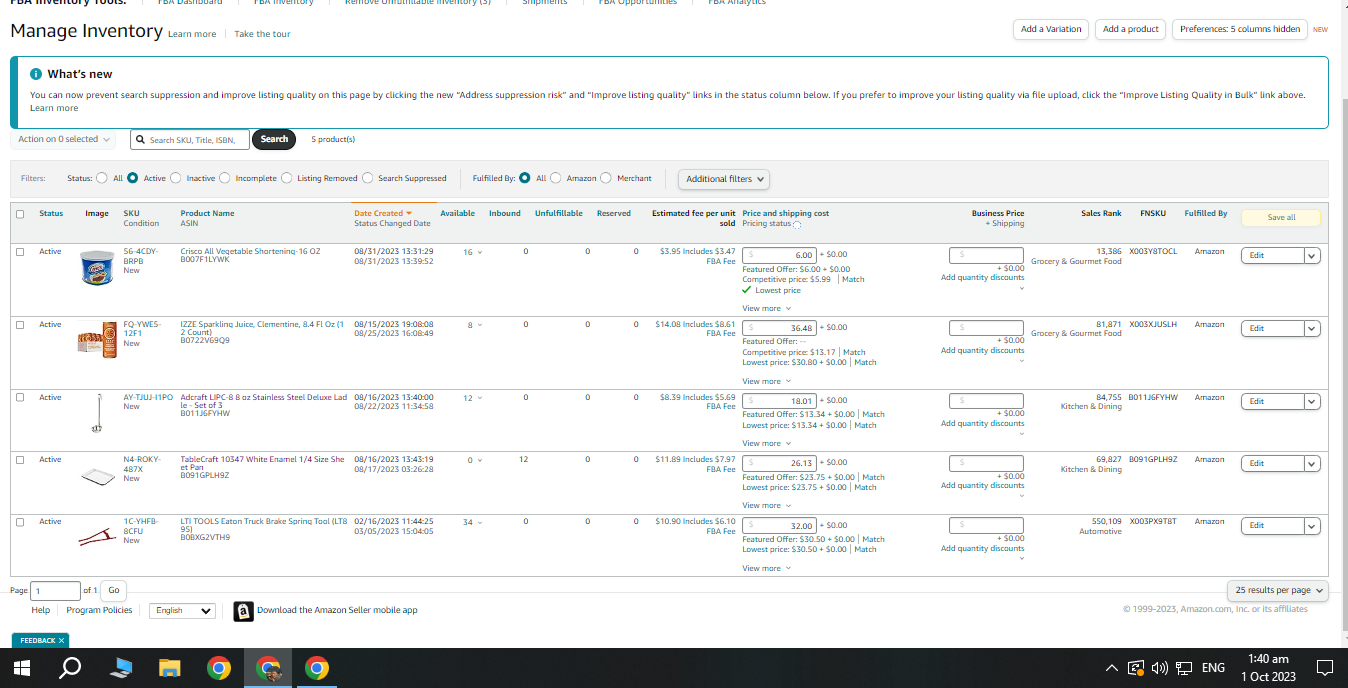The height and width of the screenshot is (688, 1348).
Task: Click the first Chrome icon in taskbar
Action: click(x=219, y=668)
